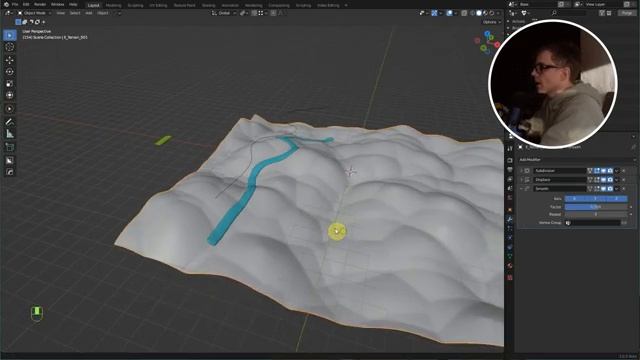Click the Vertex Group input field
The width and height of the screenshot is (640, 360).
(593, 223)
